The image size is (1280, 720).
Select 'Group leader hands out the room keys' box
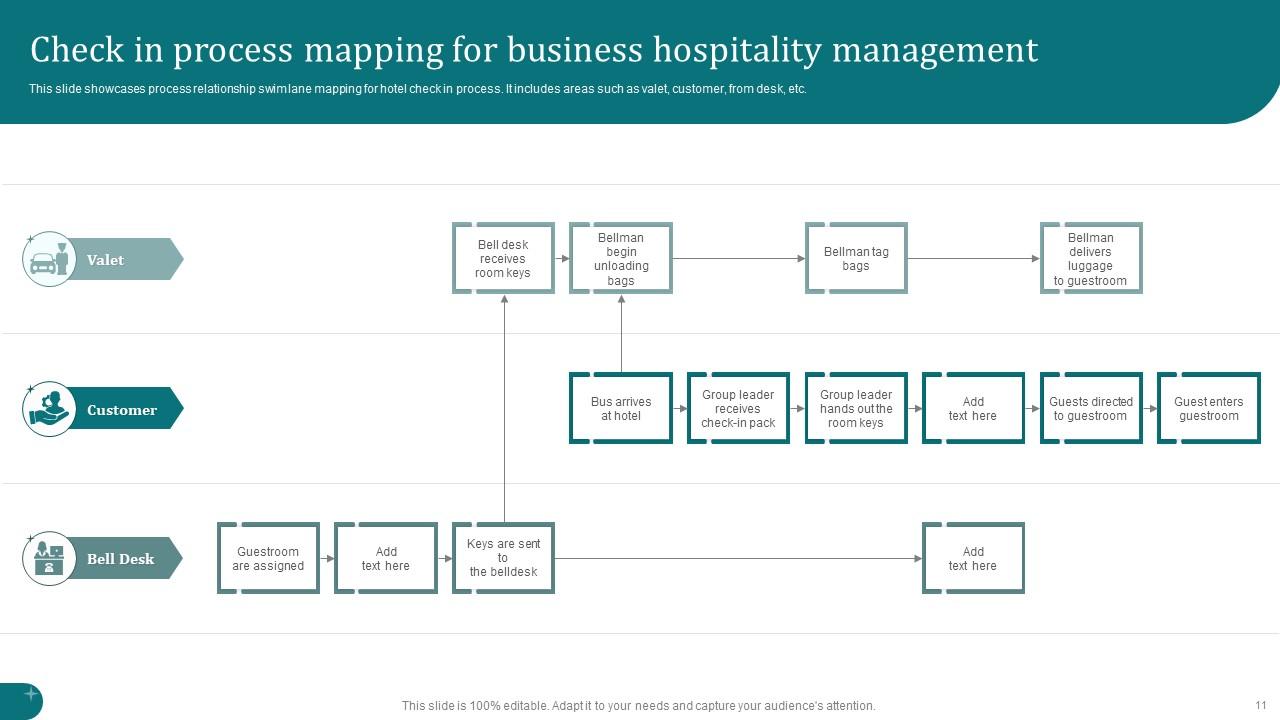click(x=856, y=408)
